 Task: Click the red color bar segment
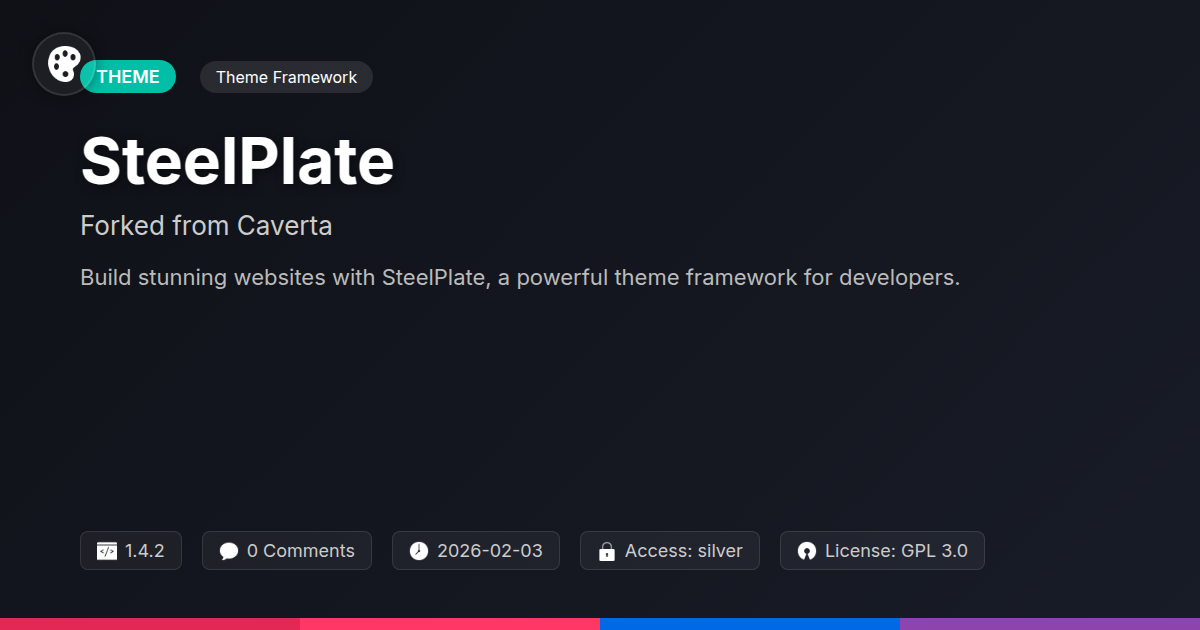coord(150,623)
